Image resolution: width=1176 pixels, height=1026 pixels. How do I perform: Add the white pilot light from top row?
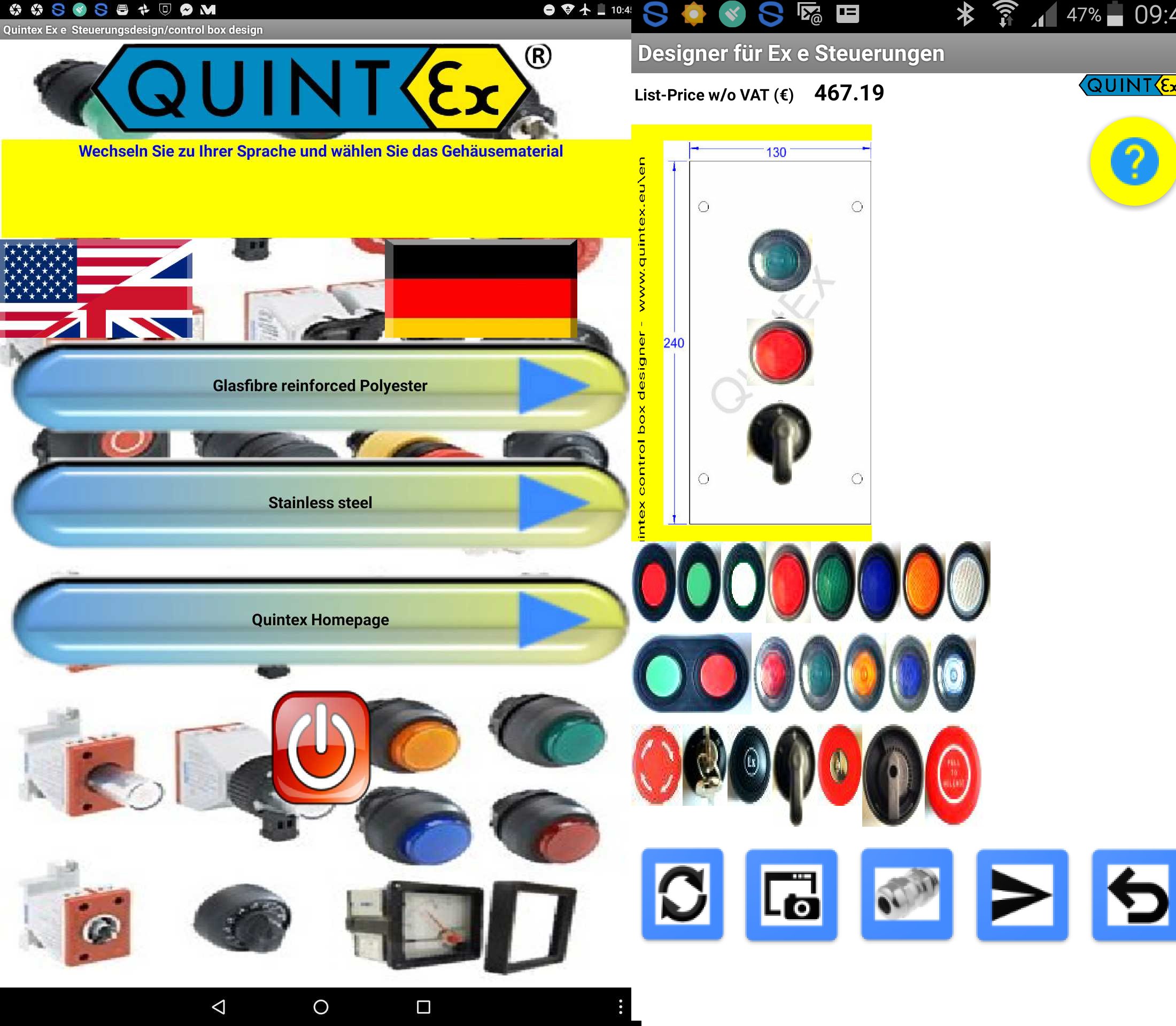tap(968, 582)
